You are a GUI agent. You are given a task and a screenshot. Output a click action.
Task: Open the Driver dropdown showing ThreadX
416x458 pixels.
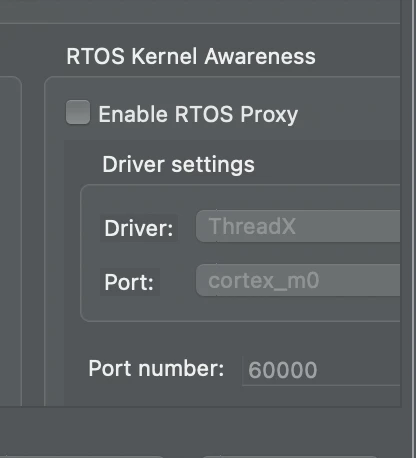[x=298, y=226]
